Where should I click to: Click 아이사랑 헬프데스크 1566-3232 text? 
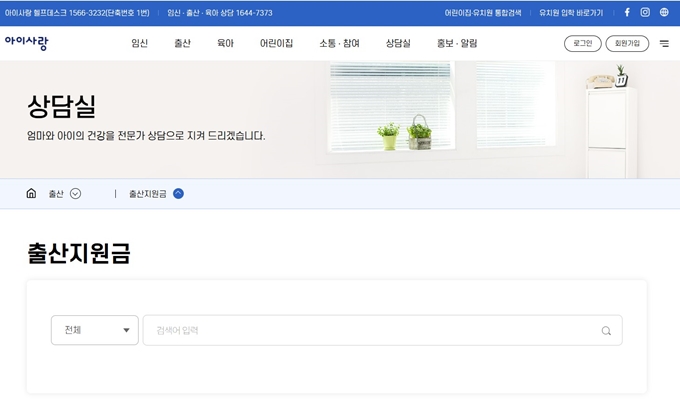tap(77, 13)
